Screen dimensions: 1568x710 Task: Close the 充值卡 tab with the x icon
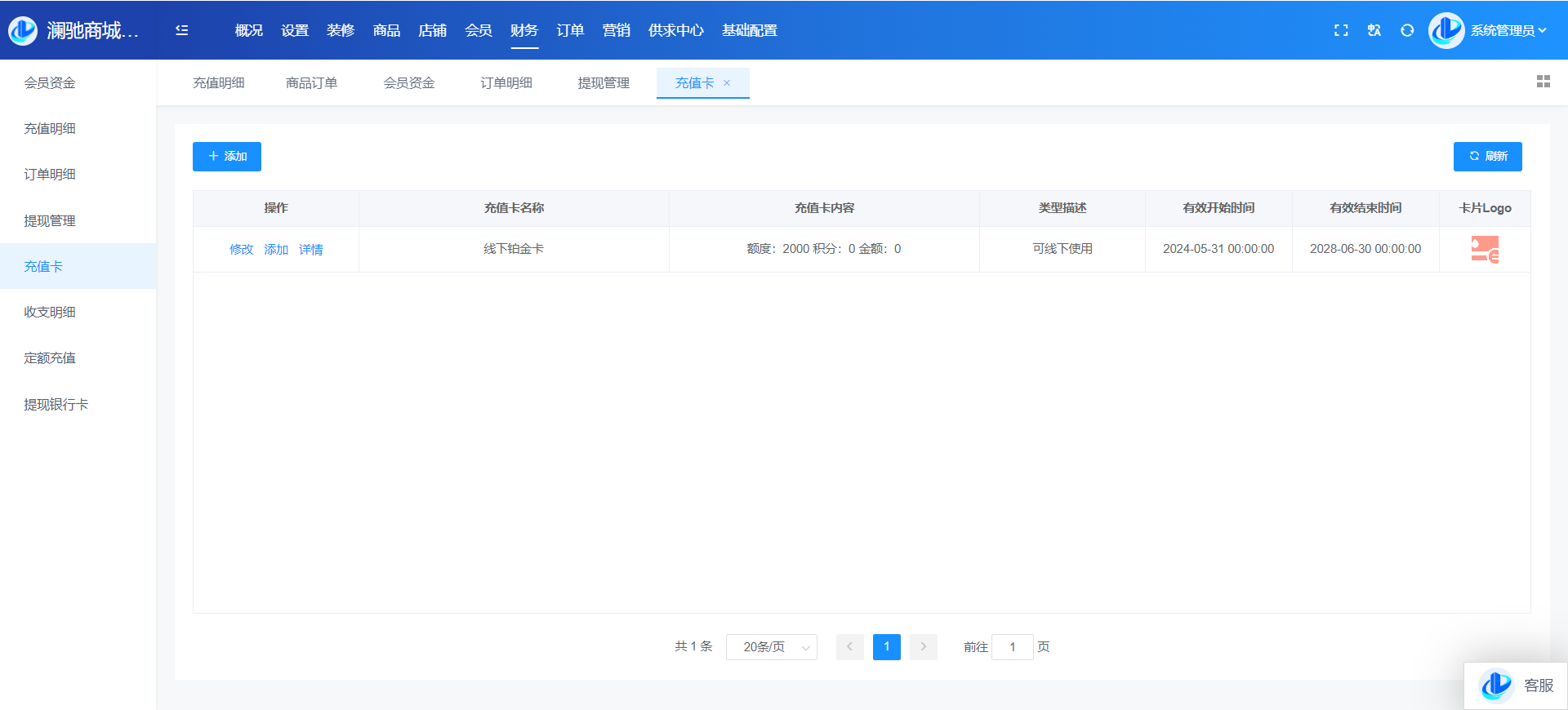727,83
